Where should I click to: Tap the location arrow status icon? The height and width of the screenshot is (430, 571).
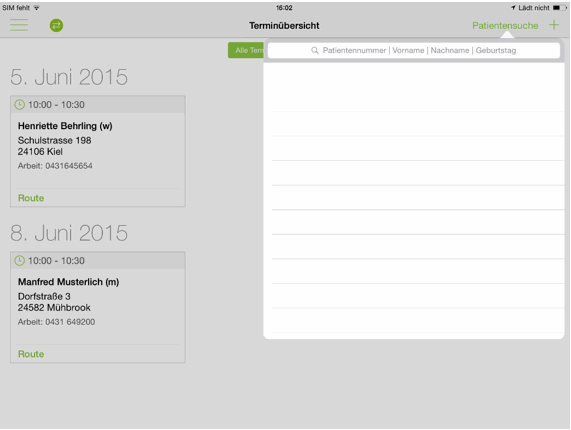[513, 8]
